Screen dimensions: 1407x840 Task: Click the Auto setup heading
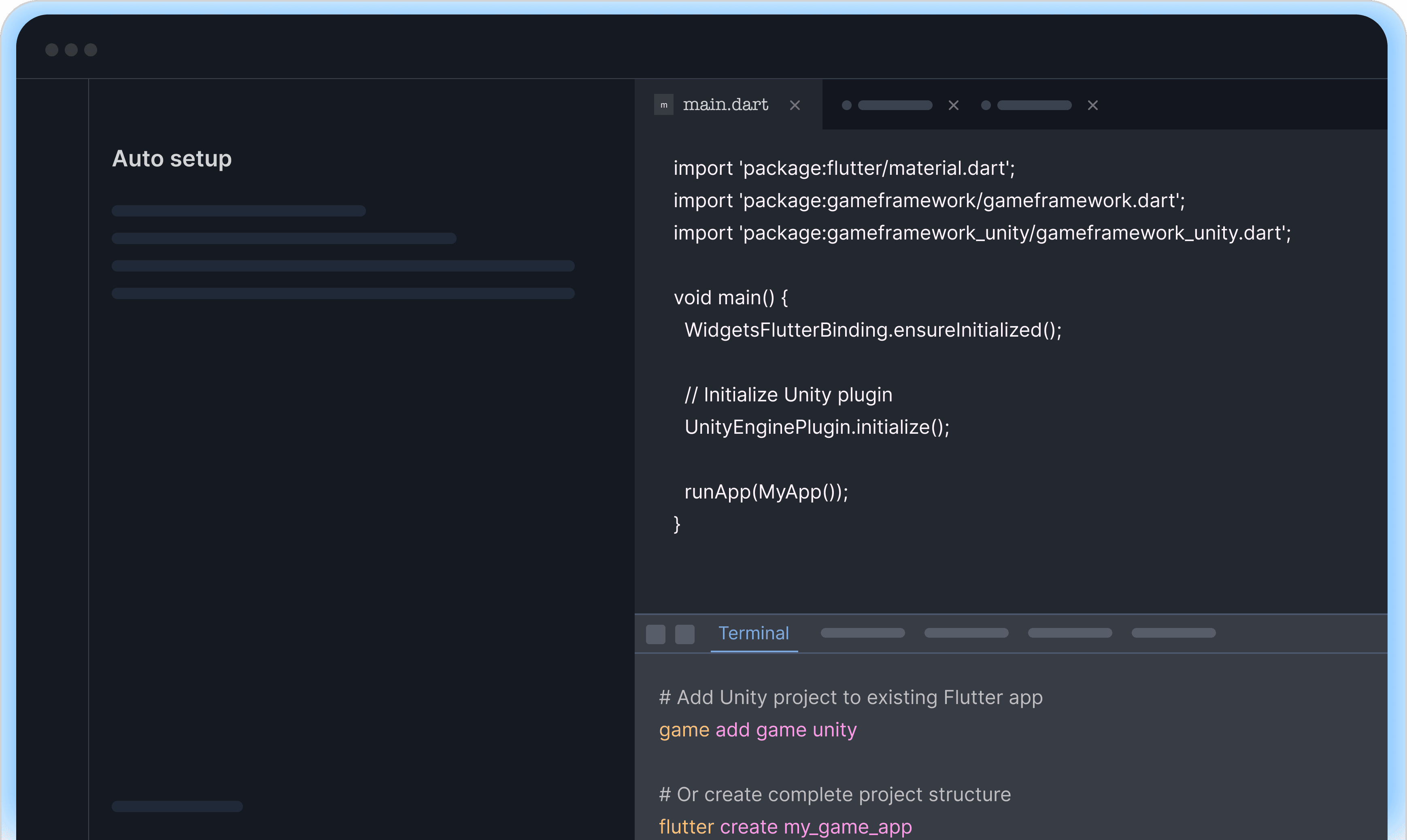point(172,159)
